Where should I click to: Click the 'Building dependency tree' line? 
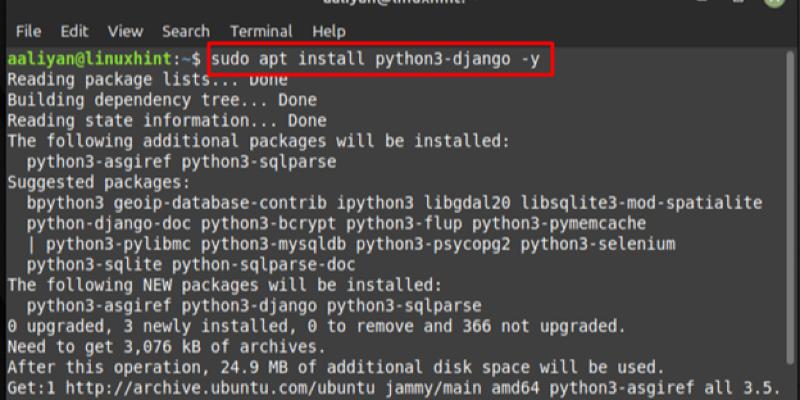[162, 100]
